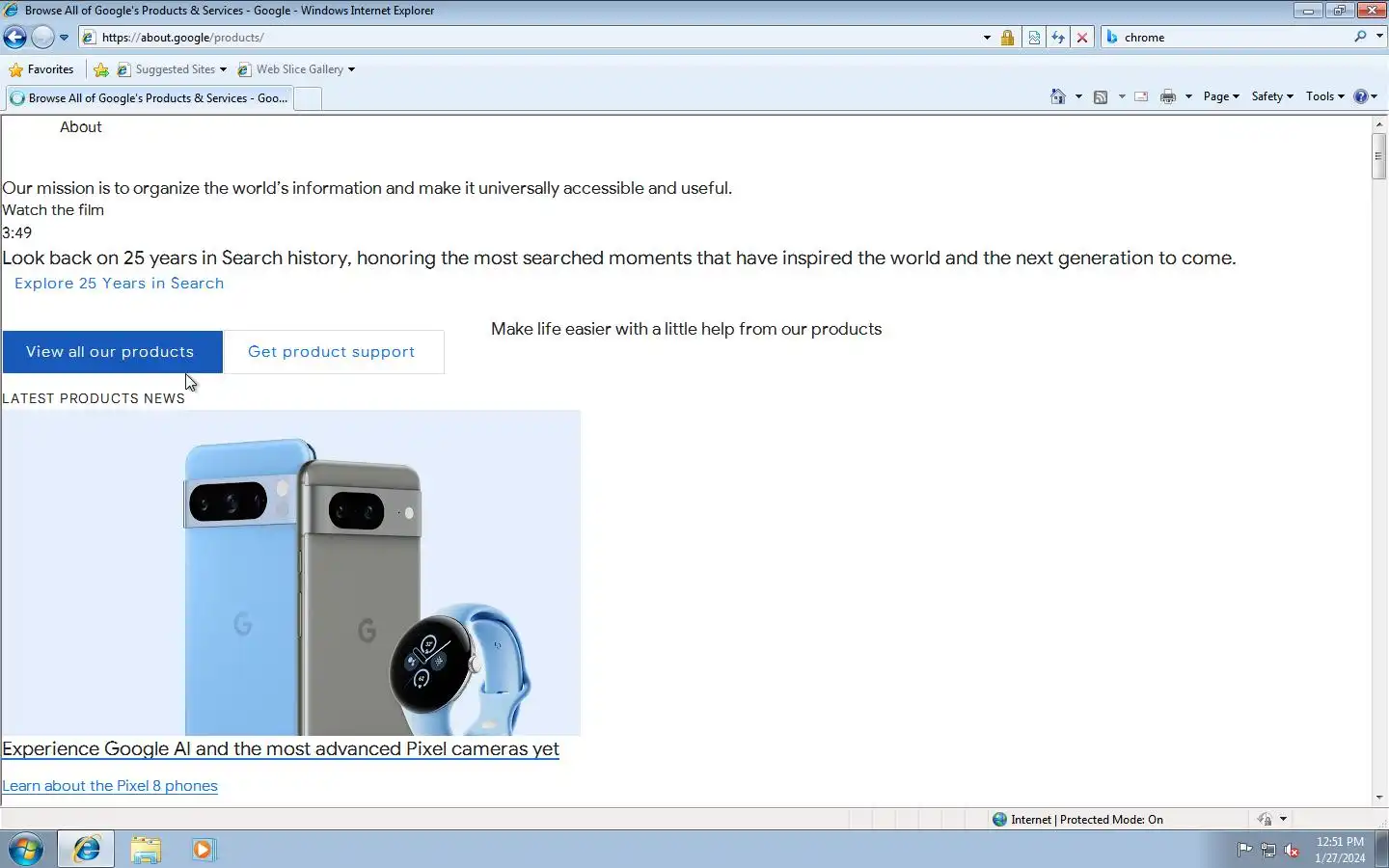Select the Browse All of Google's Products tab

[x=149, y=98]
